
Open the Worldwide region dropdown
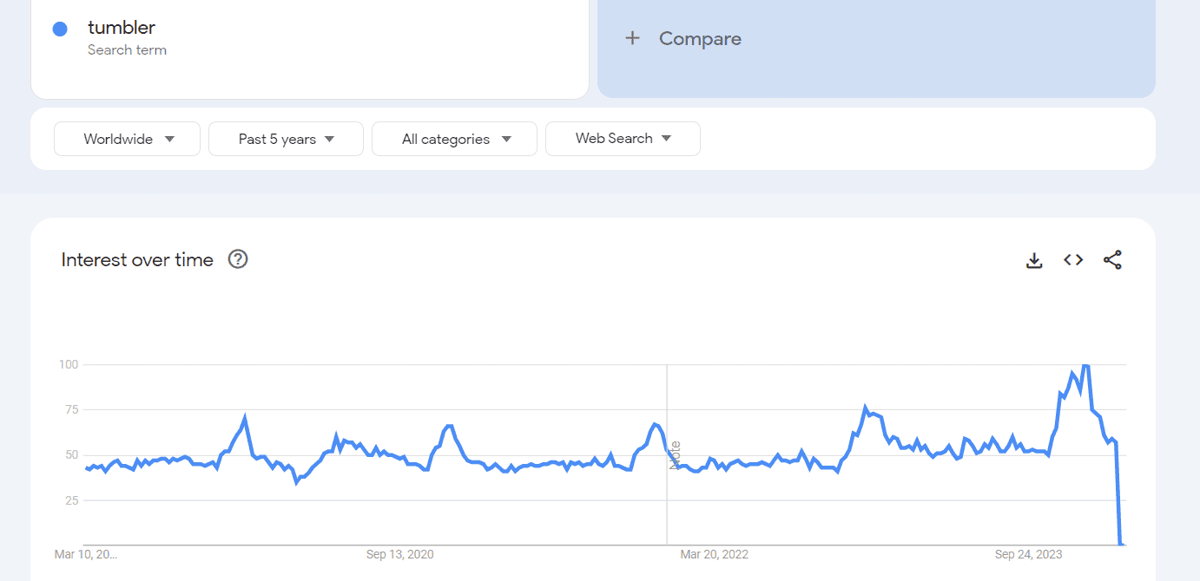(127, 139)
